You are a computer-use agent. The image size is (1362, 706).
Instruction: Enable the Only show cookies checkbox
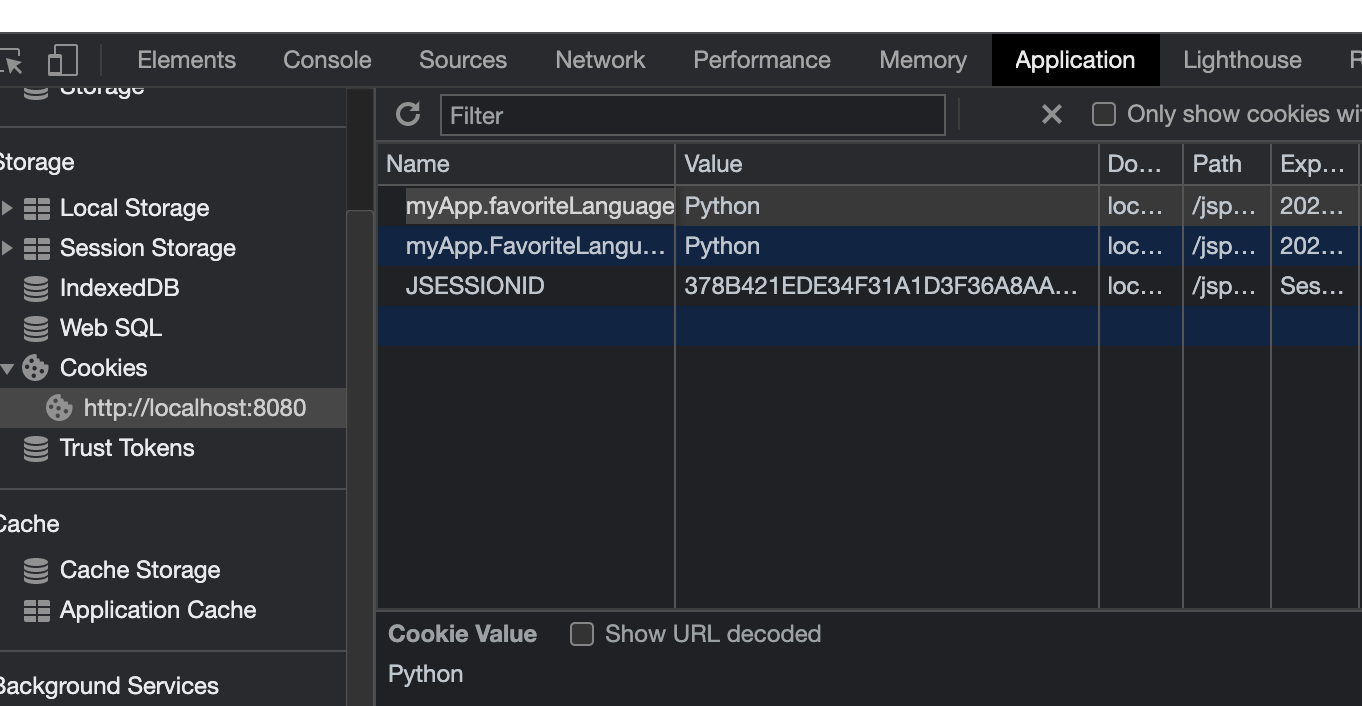[1104, 114]
